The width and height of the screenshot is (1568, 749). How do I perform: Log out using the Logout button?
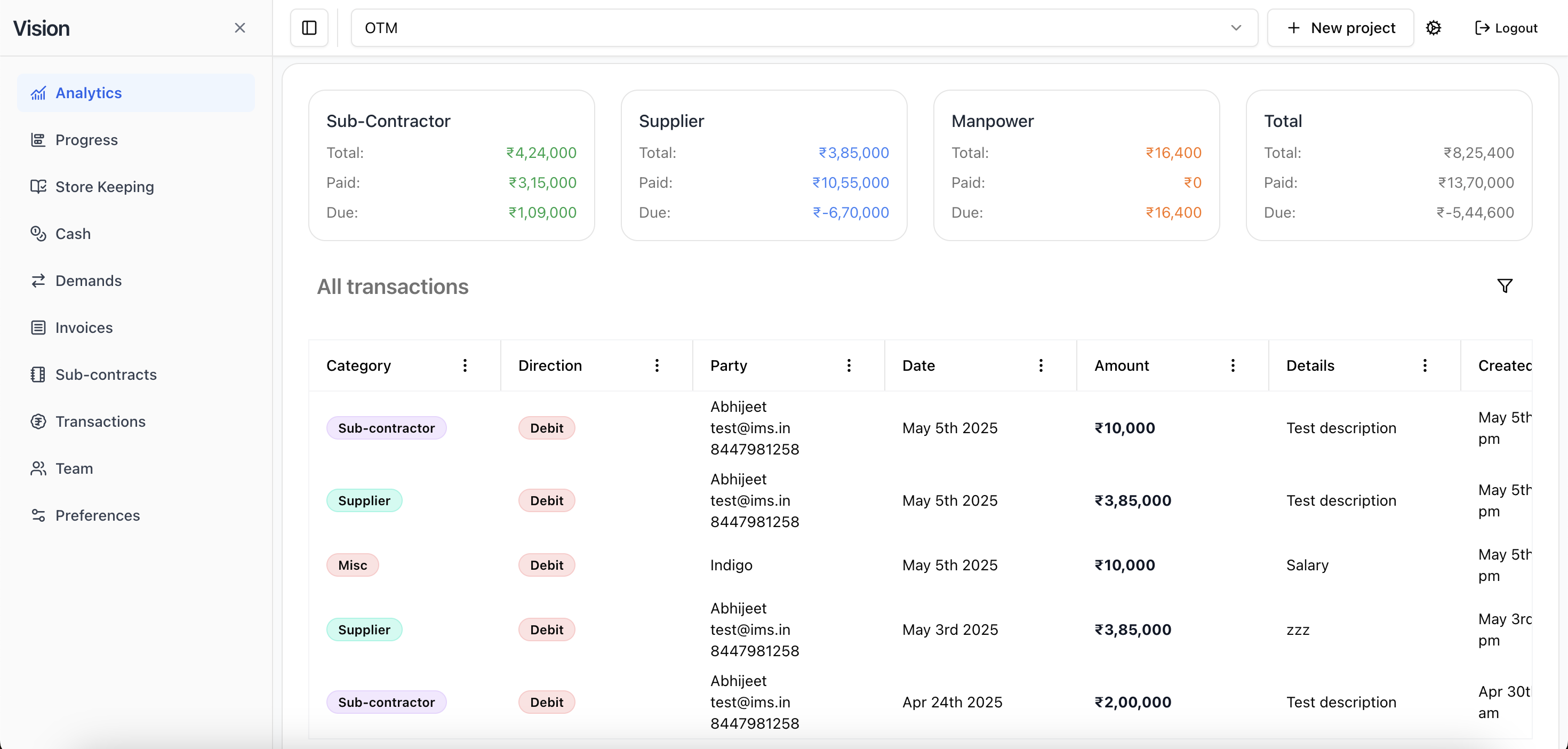[1506, 28]
